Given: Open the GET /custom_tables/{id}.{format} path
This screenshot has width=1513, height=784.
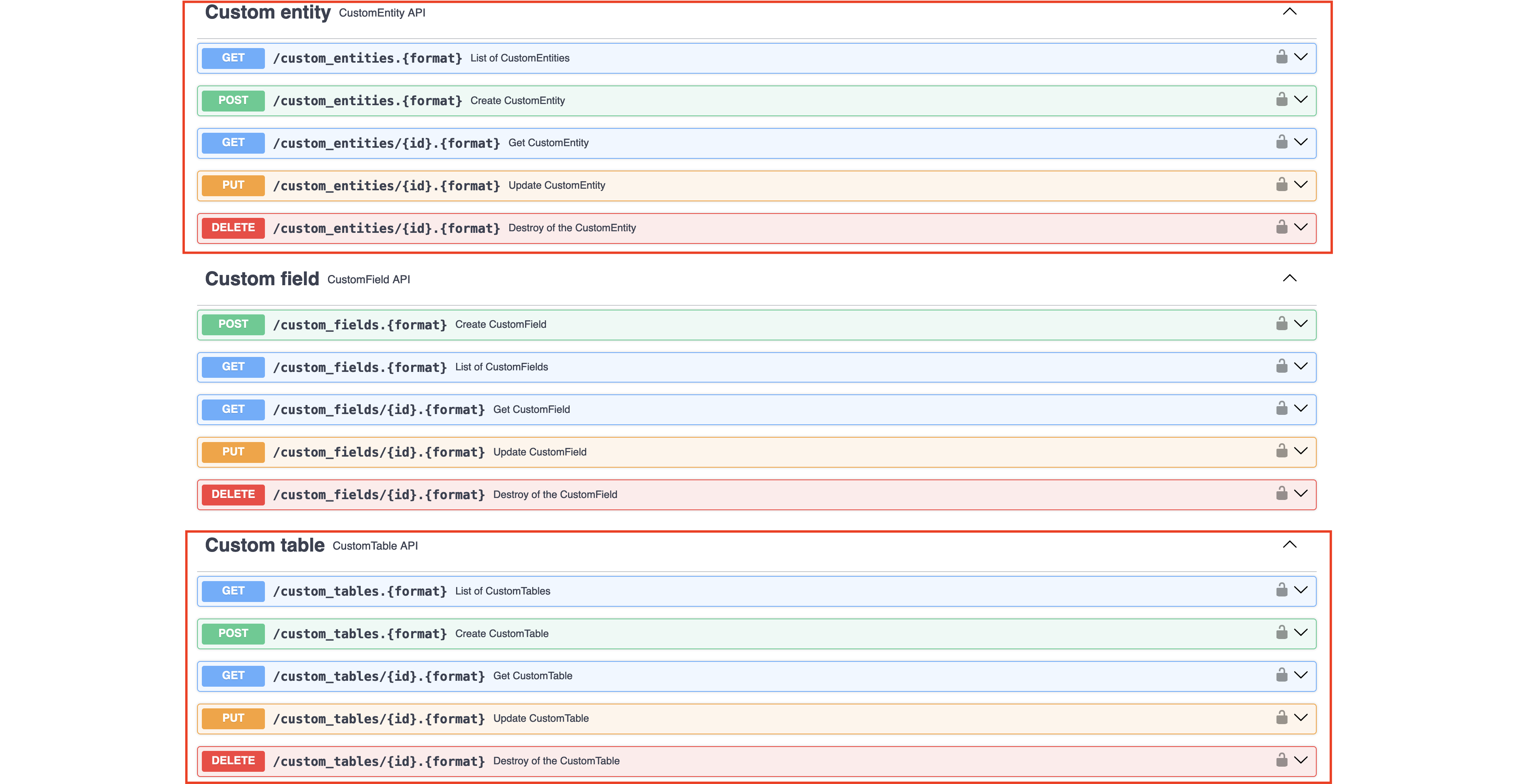Looking at the screenshot, I should coord(378,676).
